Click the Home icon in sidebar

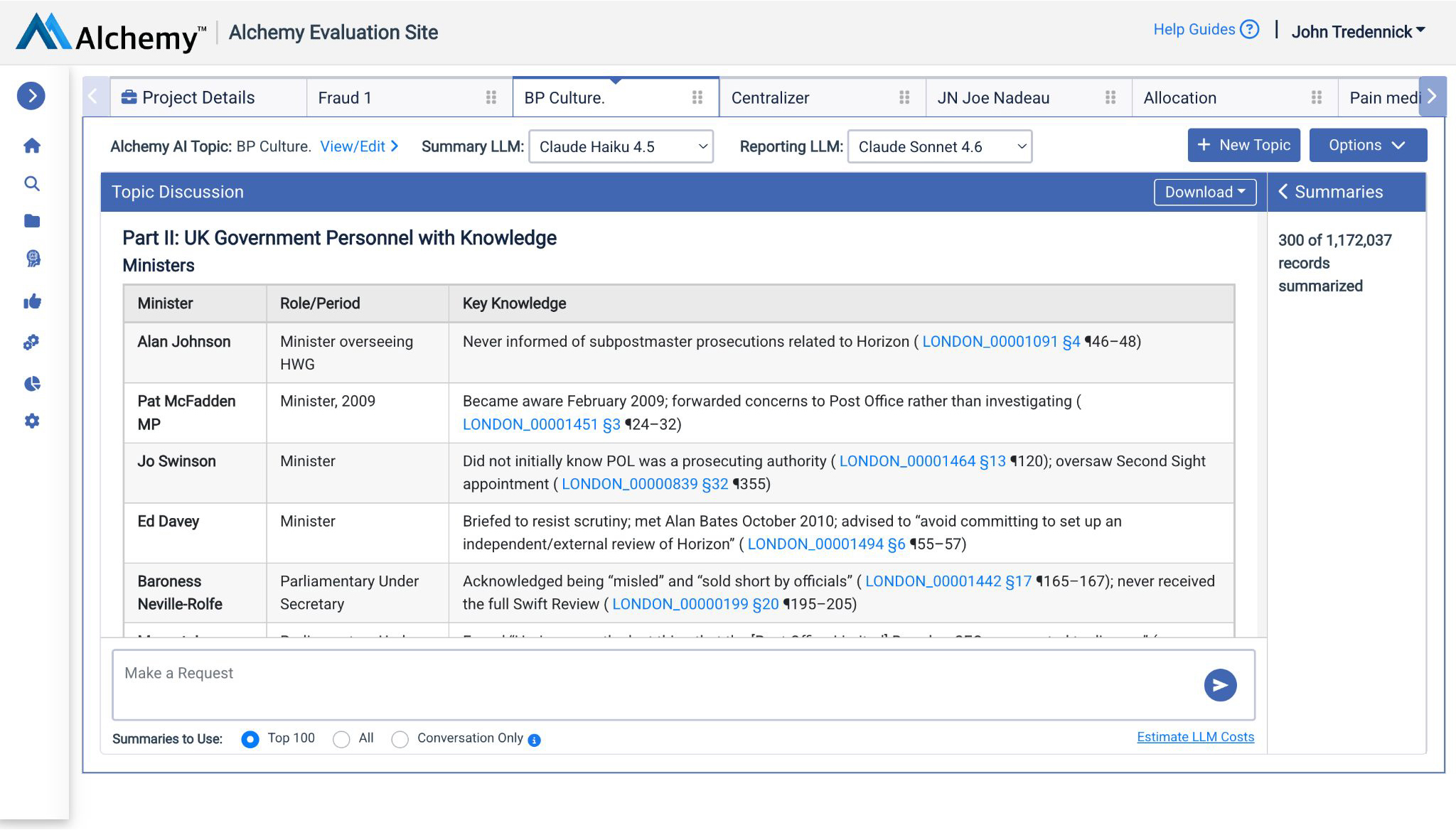[x=32, y=146]
